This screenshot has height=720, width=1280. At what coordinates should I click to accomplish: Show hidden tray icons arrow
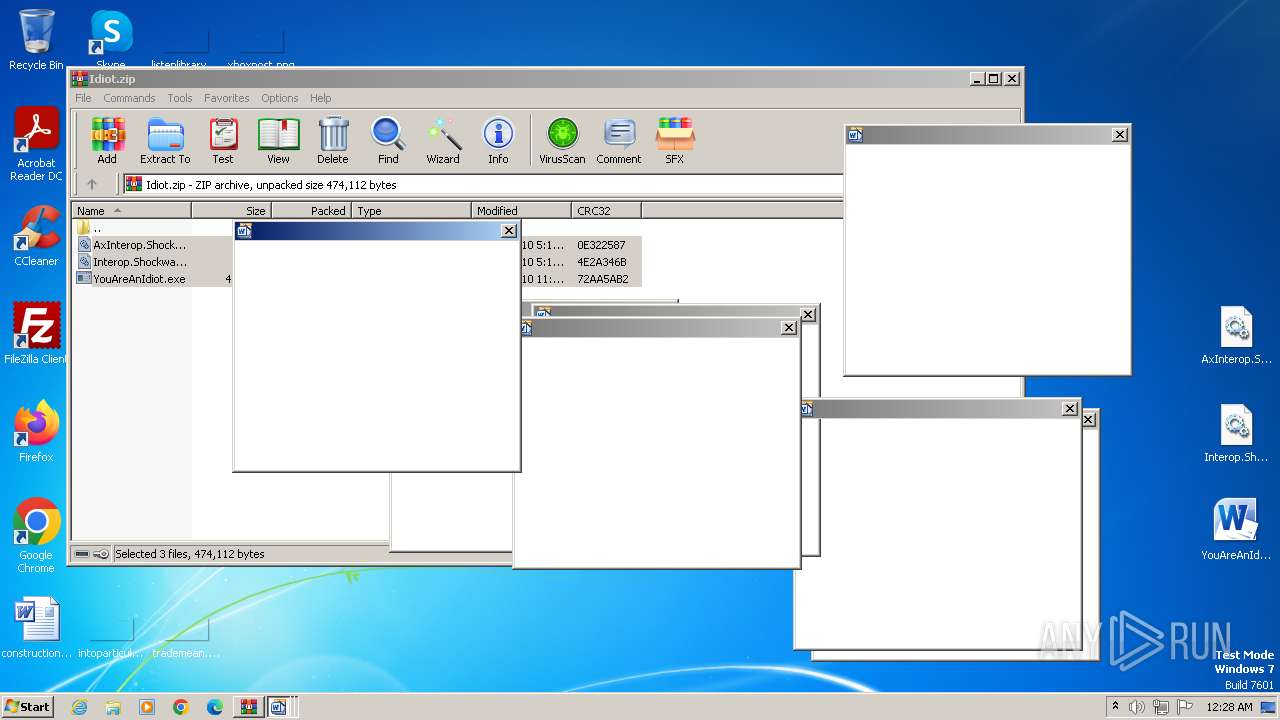click(x=1116, y=707)
